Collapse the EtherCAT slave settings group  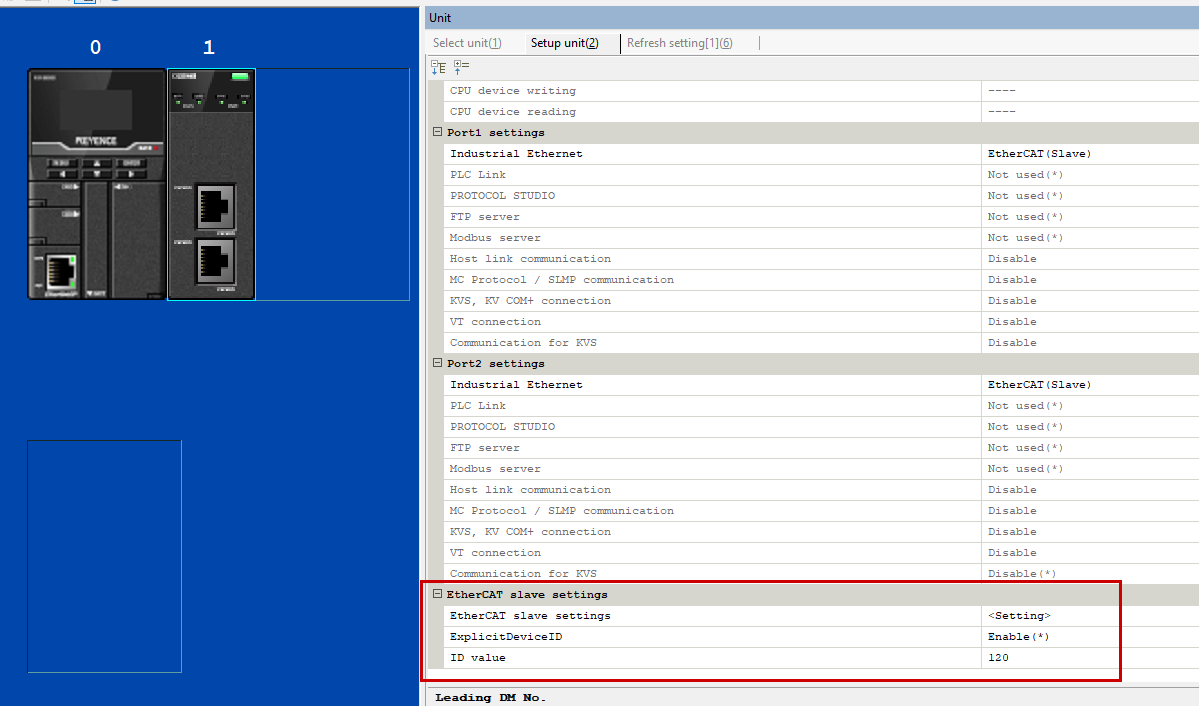pos(437,595)
